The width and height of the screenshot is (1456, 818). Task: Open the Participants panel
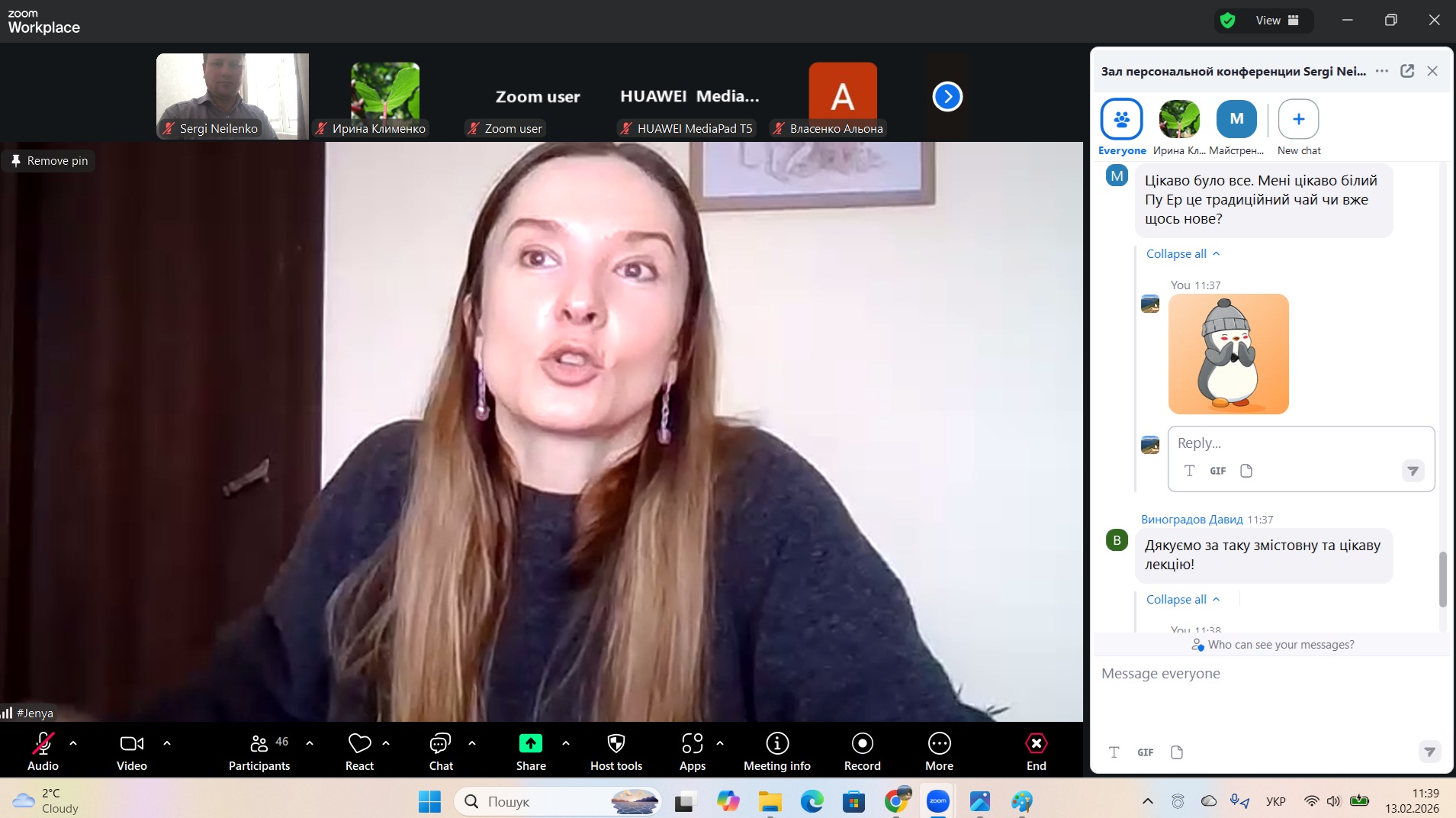point(259,752)
